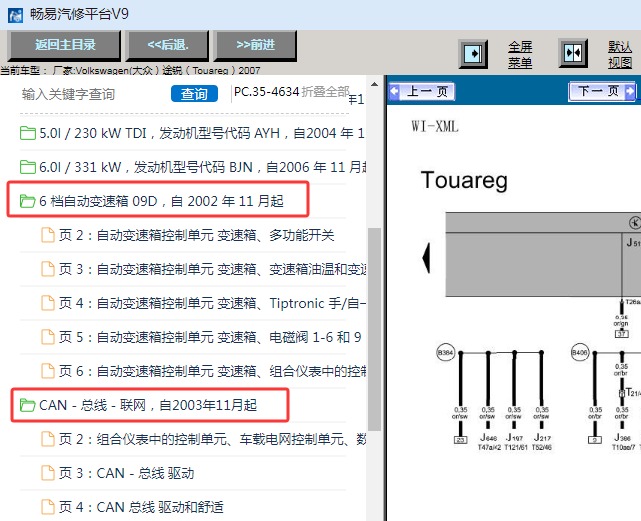Click folder icon of 5.0l TDI entry
The width and height of the screenshot is (641, 521).
click(x=28, y=133)
